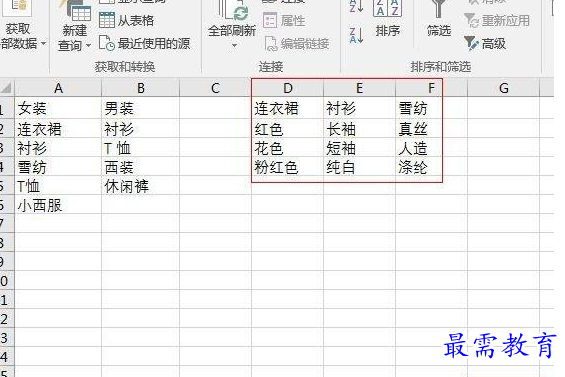
Task: Click cell F3 with 人造
Action: [431, 147]
